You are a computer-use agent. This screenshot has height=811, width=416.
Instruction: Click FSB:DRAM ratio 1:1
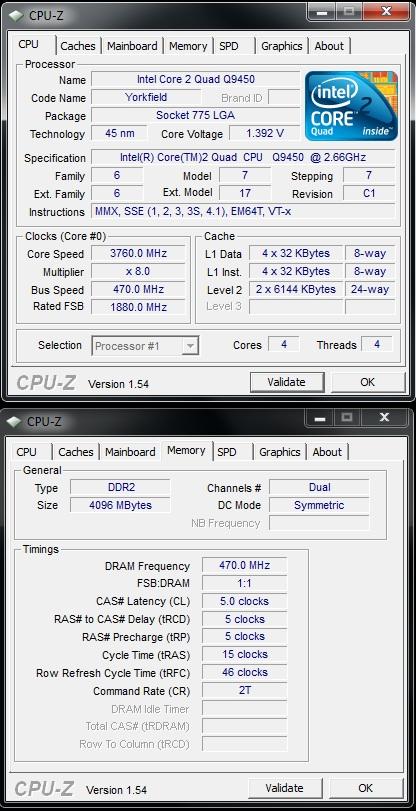[x=244, y=583]
